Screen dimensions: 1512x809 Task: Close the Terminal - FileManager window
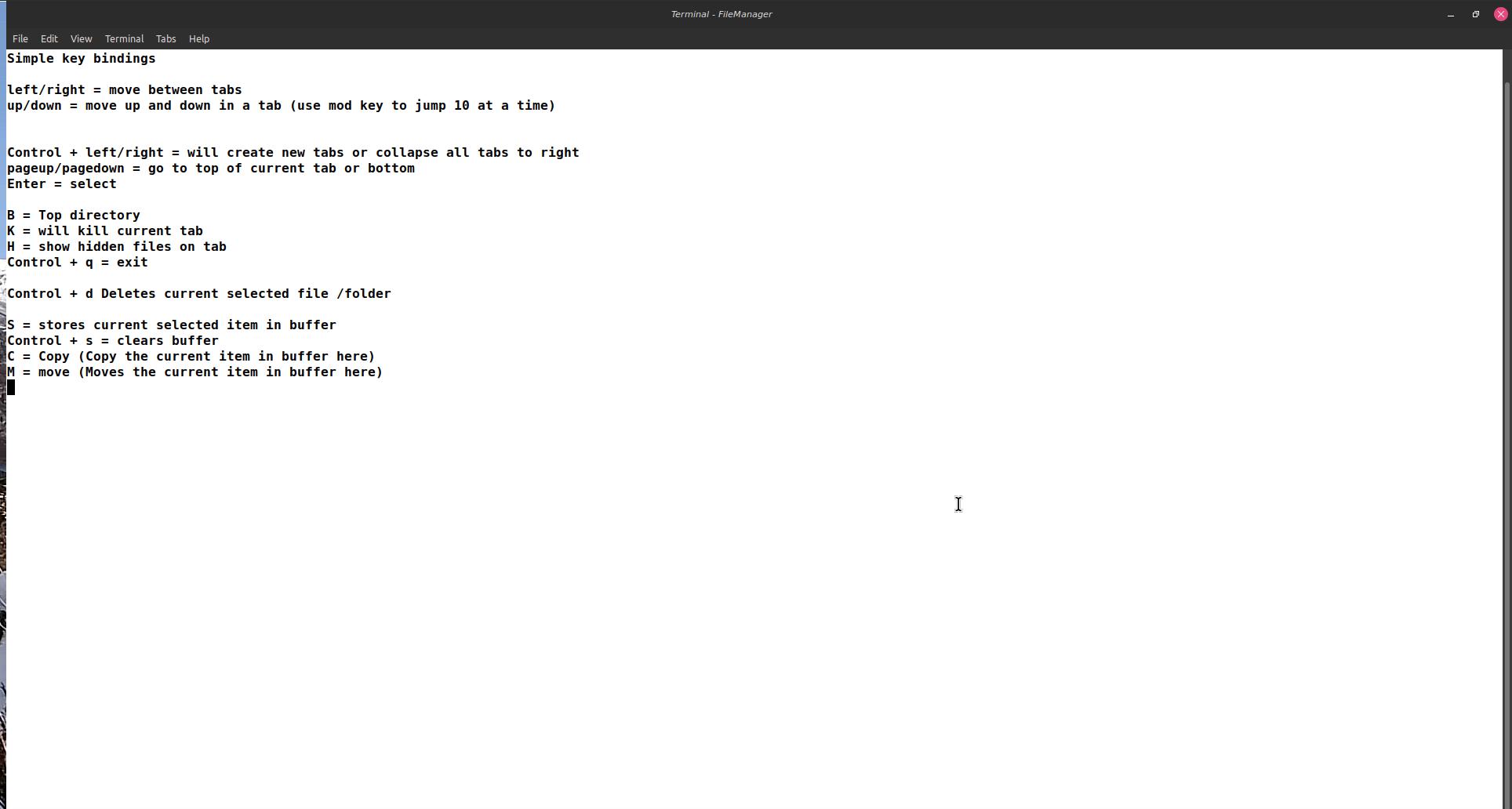tap(1500, 14)
